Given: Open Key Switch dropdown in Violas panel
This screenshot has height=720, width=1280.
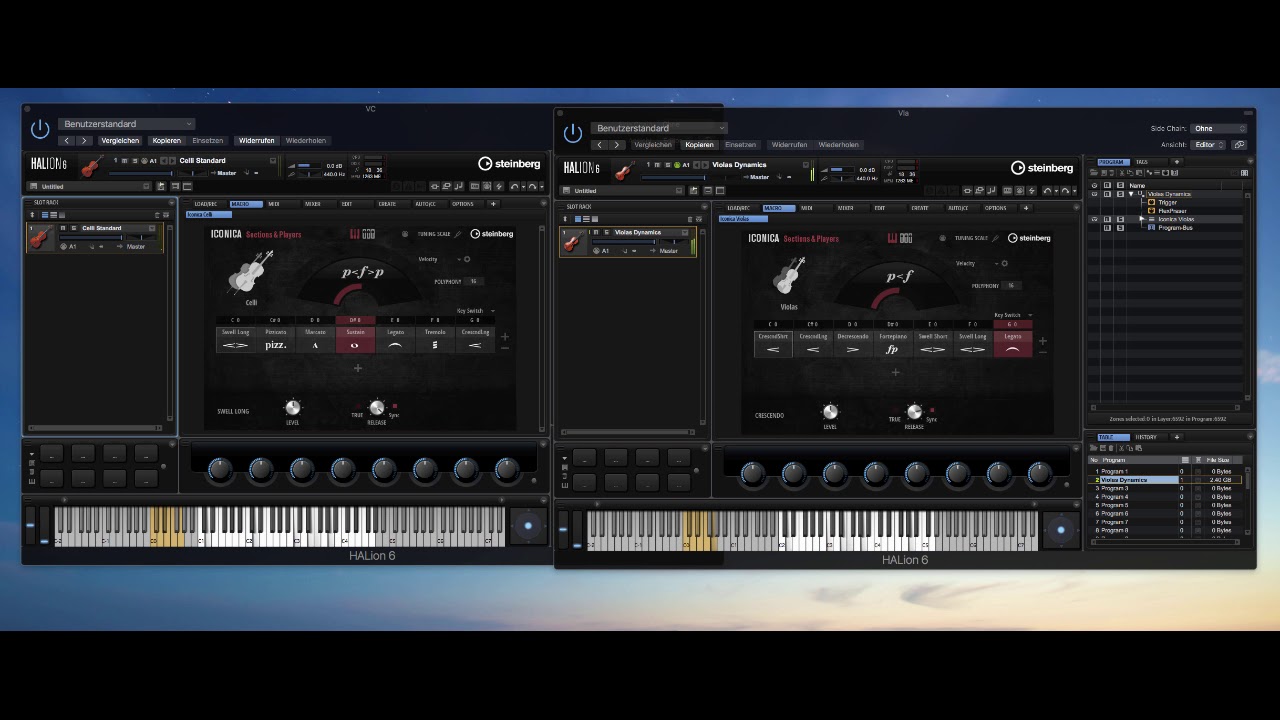Looking at the screenshot, I should tap(1012, 315).
